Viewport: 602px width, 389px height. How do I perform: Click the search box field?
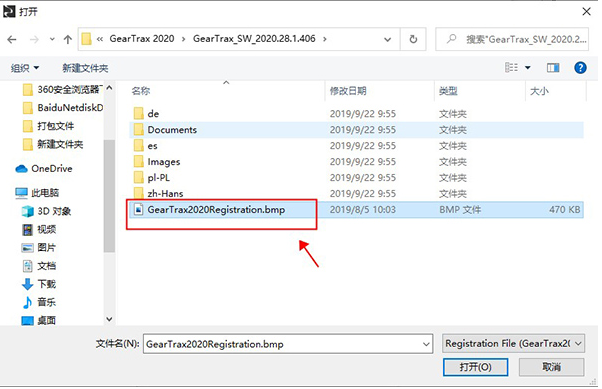pyautogui.click(x=512, y=39)
